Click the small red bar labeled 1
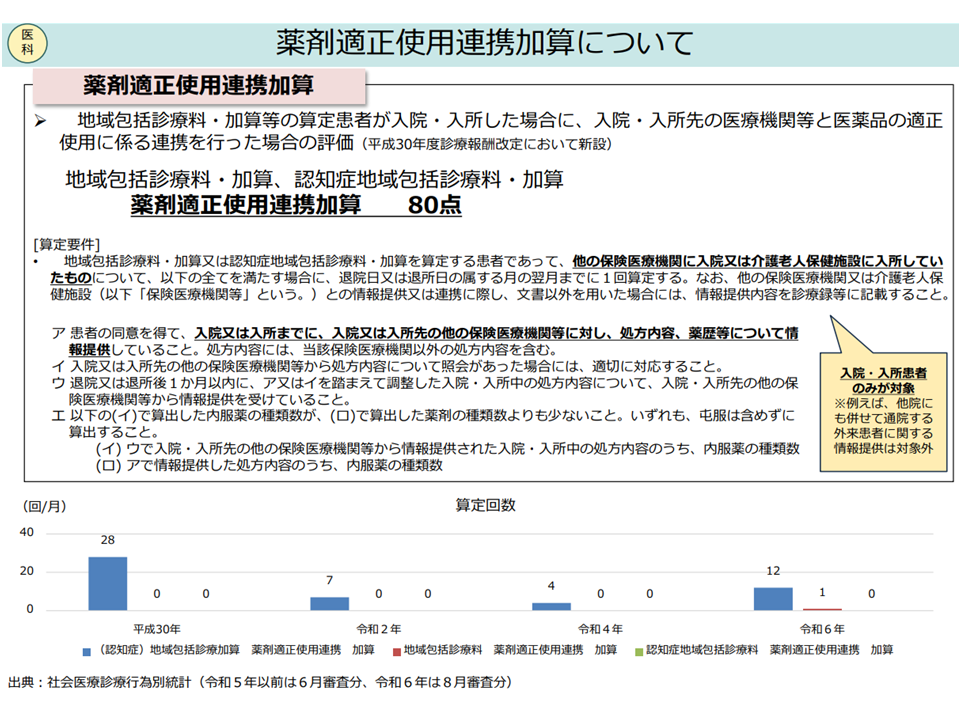960x720 pixels. (822, 608)
